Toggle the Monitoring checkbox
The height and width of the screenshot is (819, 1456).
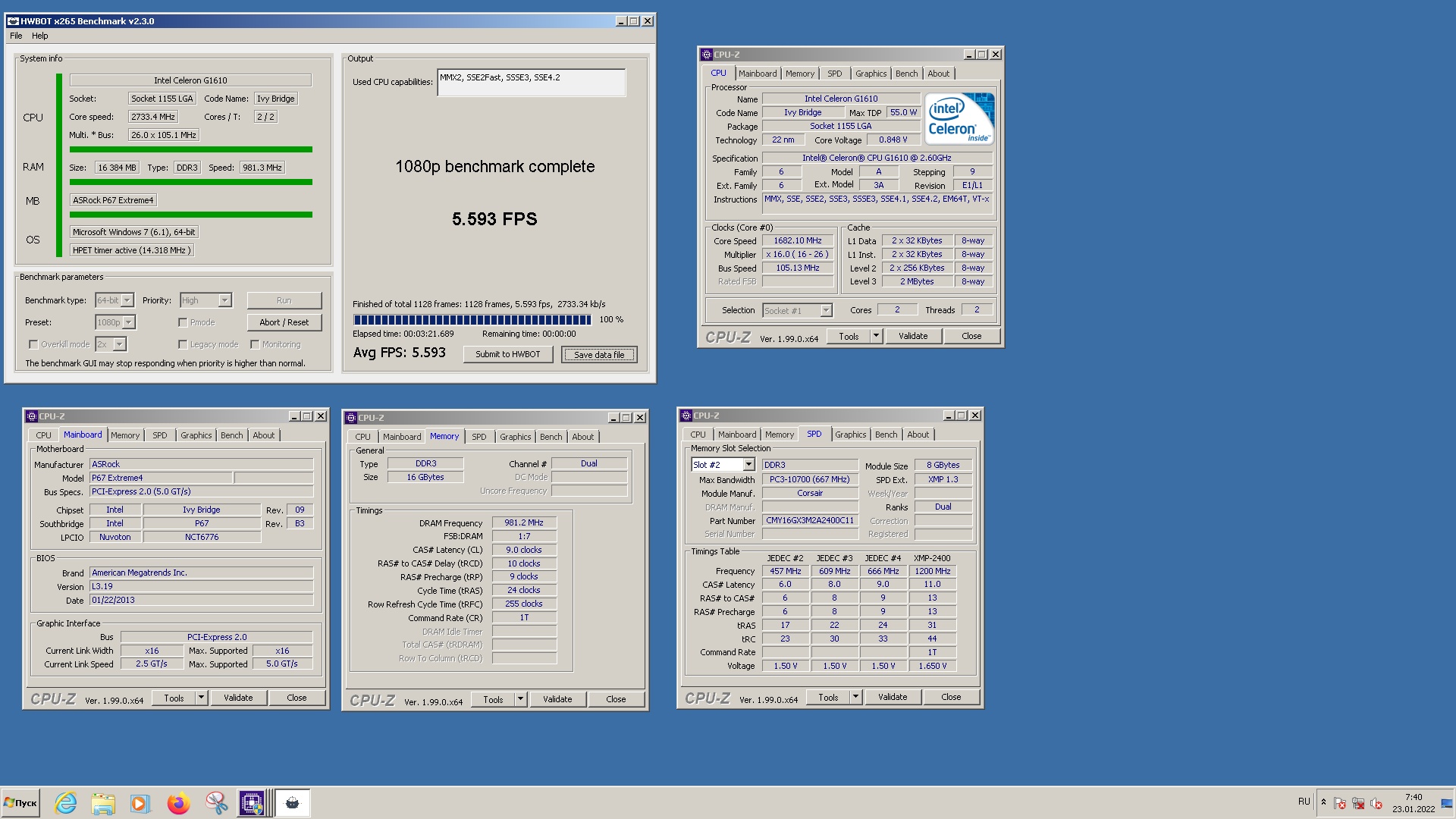255,344
